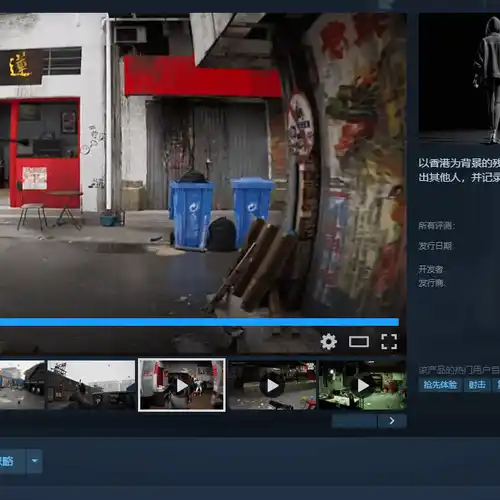Screen dimensions: 500x500
Task: Open the second rooftop screenshot thumbnail
Action: coord(91,385)
